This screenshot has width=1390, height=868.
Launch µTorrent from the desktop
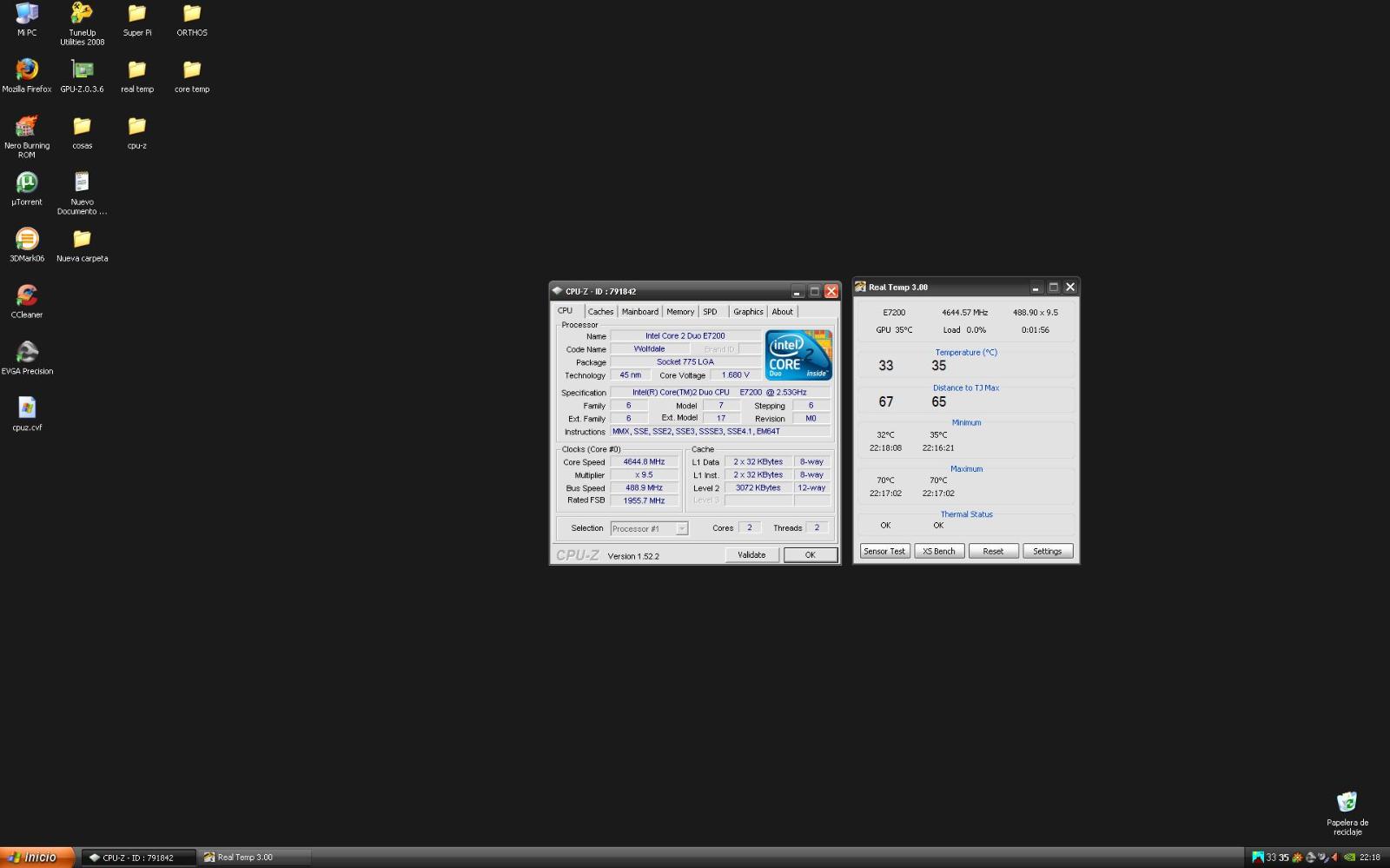click(x=27, y=188)
